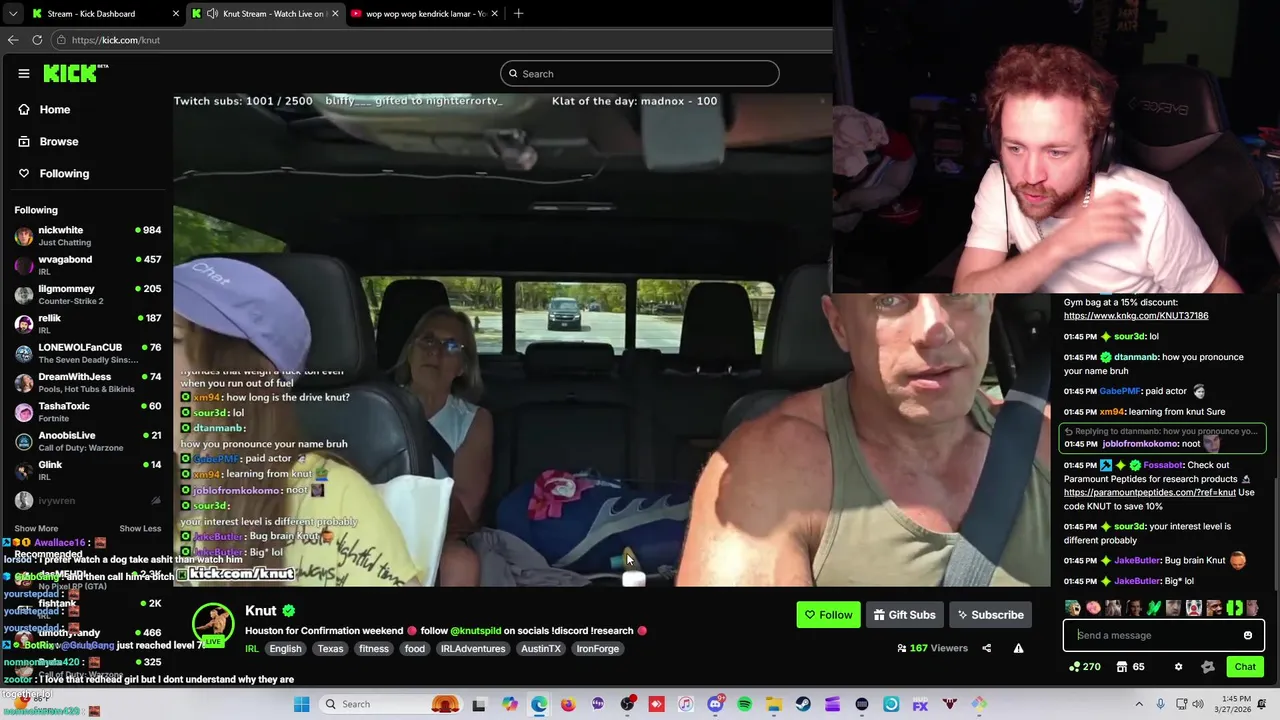The width and height of the screenshot is (1280, 720).
Task: Select the food tag
Action: (x=415, y=649)
